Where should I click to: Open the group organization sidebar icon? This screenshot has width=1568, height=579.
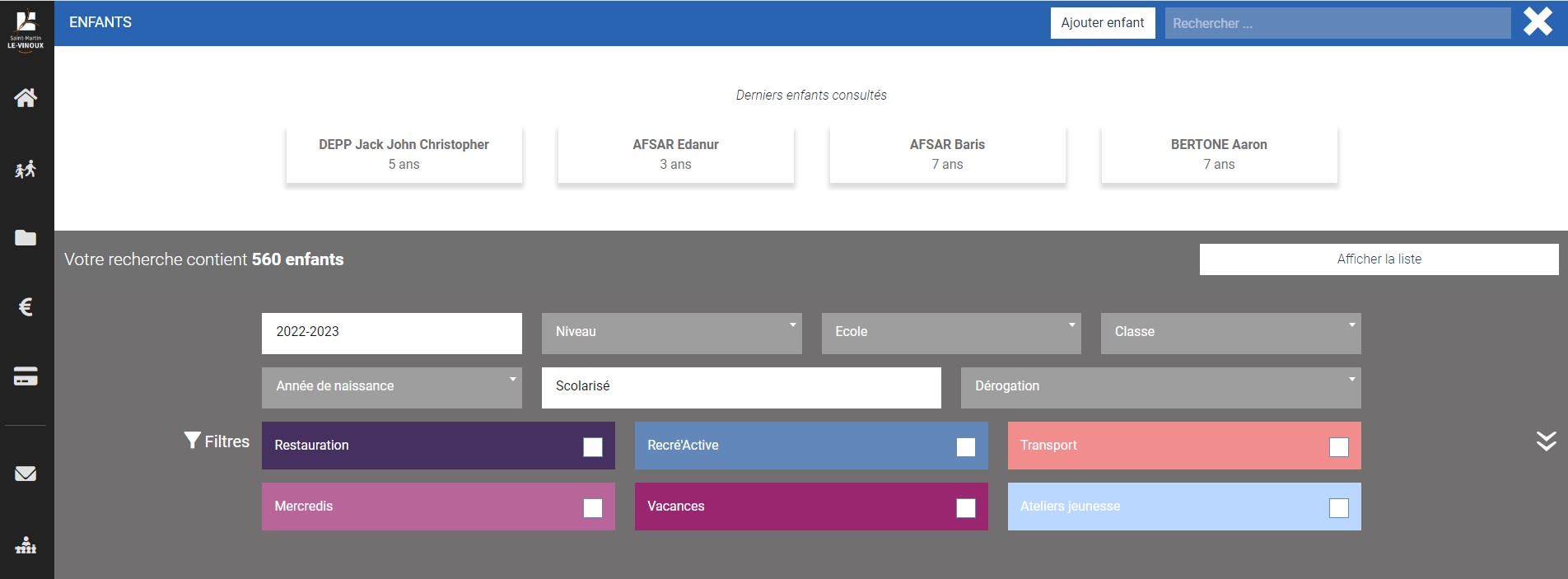point(26,545)
